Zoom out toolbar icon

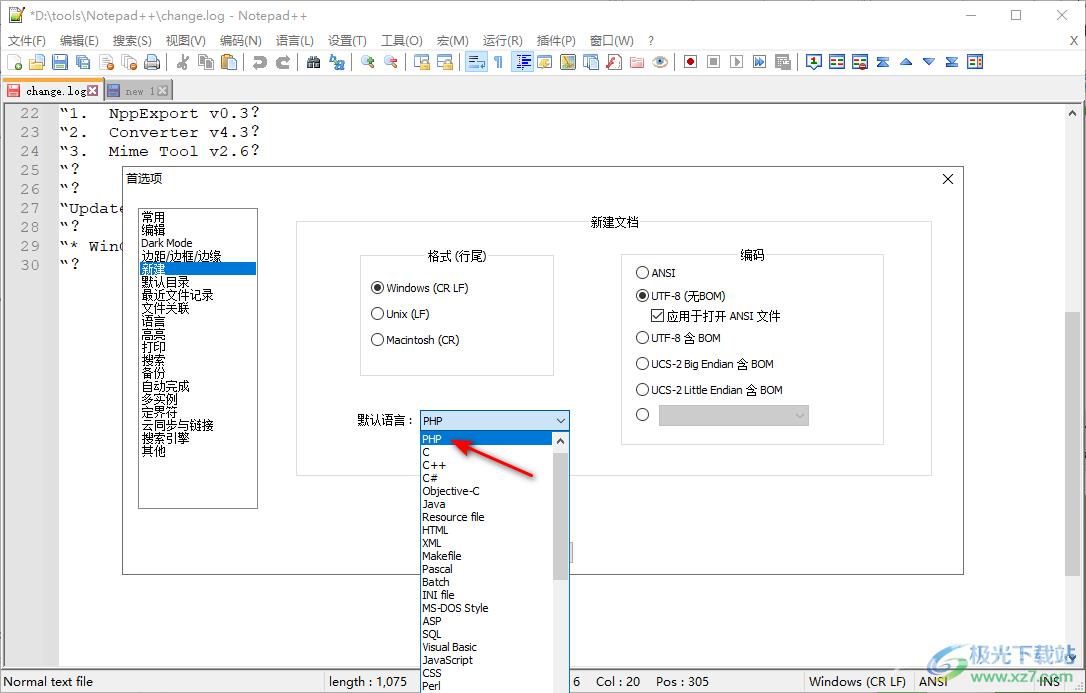(391, 62)
